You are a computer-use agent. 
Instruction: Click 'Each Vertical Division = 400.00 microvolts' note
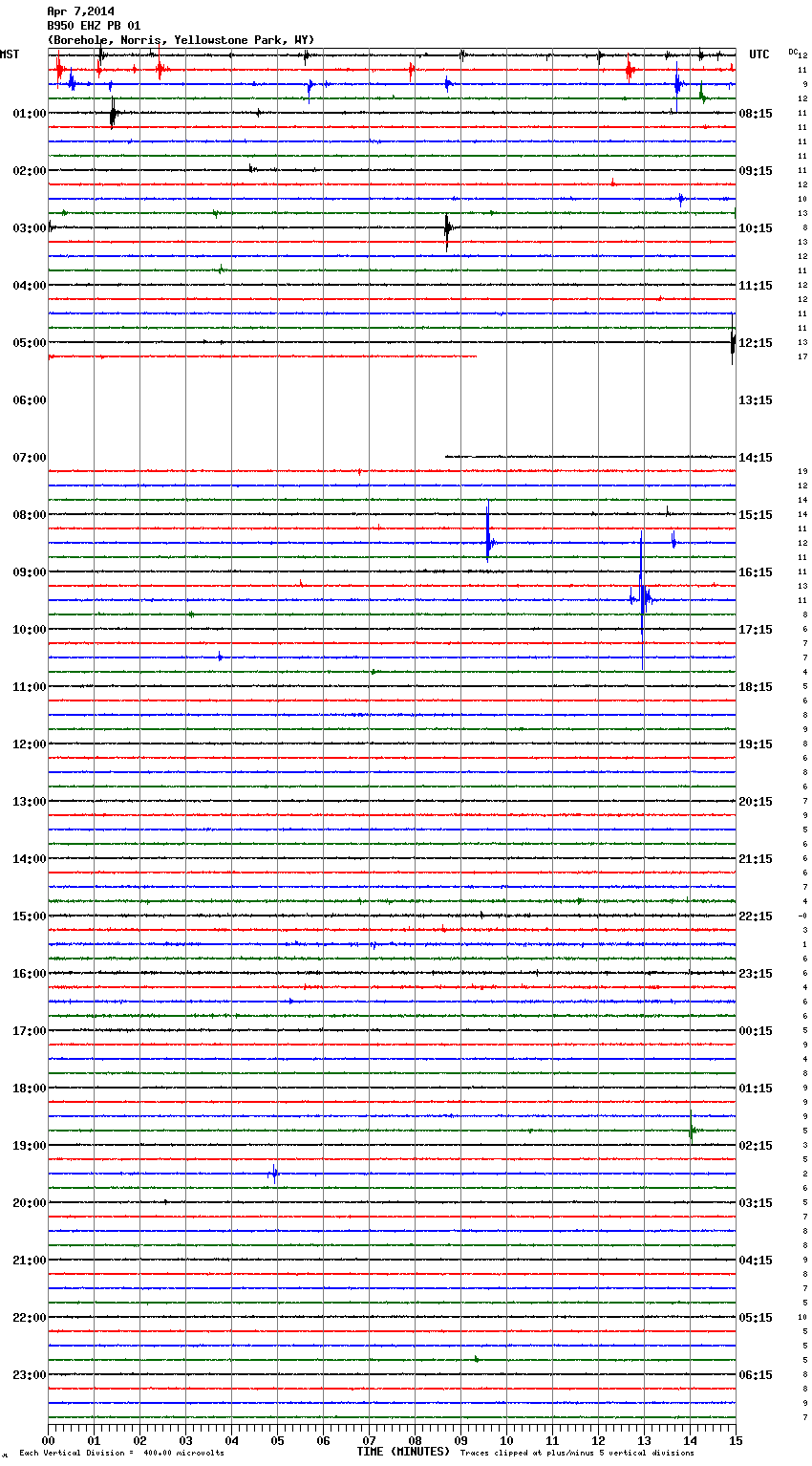pos(121,1454)
